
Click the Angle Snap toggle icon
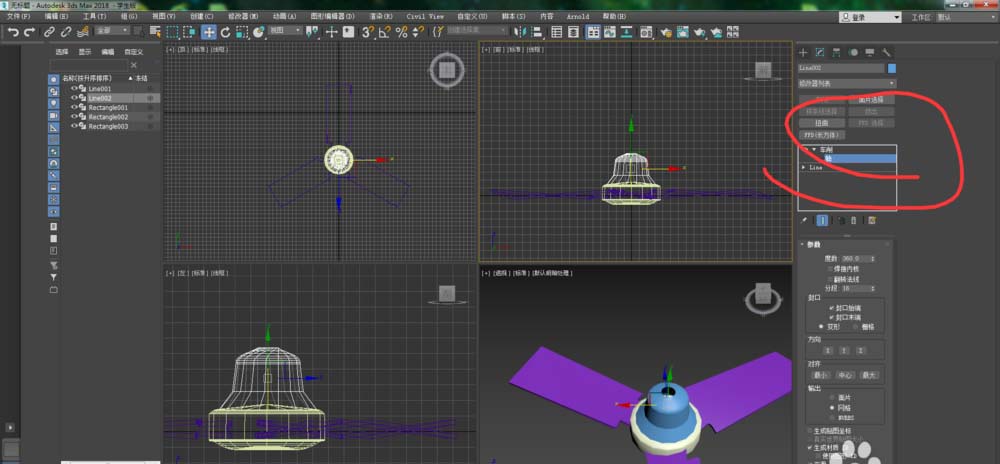pos(385,32)
